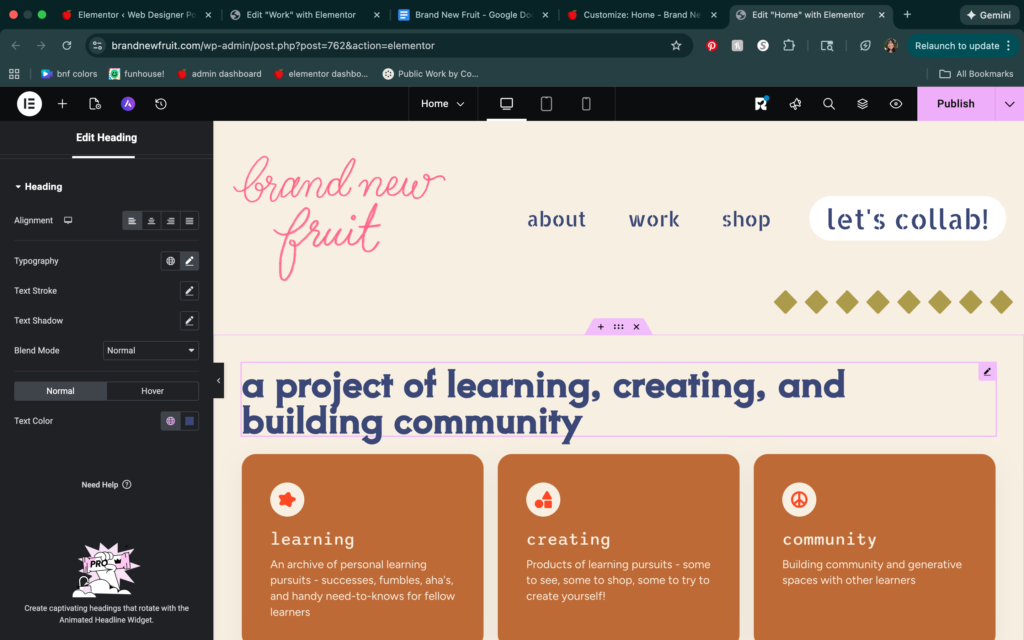This screenshot has width=1024, height=640.
Task: Expand the Publish options arrow
Action: (1009, 104)
